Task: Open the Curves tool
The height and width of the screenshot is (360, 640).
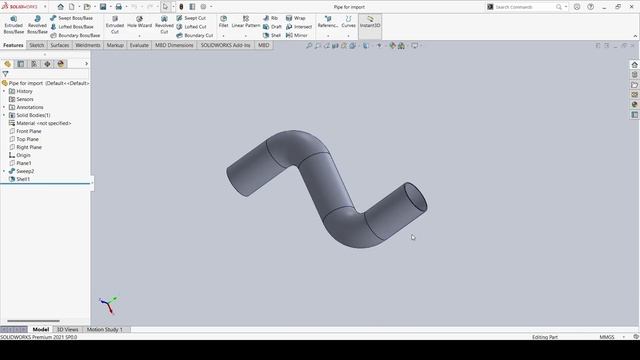Action: coord(348,22)
